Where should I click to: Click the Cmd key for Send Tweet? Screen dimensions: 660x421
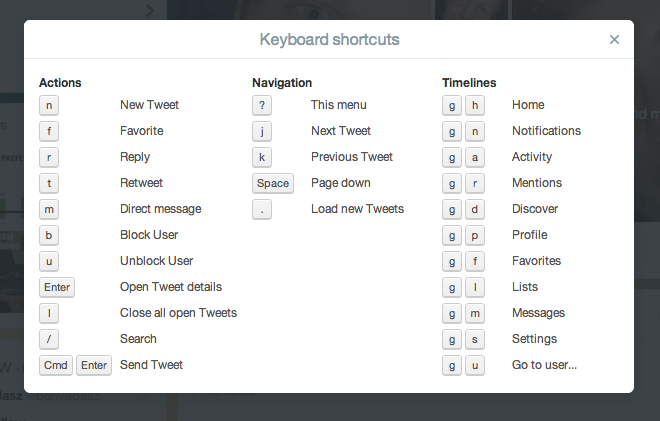pyautogui.click(x=56, y=365)
